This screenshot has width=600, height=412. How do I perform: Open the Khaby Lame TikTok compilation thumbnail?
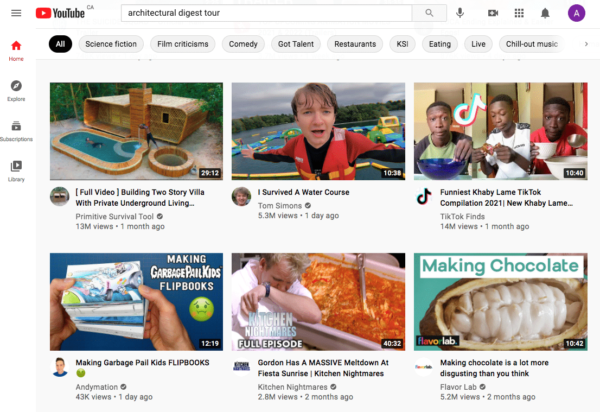501,131
